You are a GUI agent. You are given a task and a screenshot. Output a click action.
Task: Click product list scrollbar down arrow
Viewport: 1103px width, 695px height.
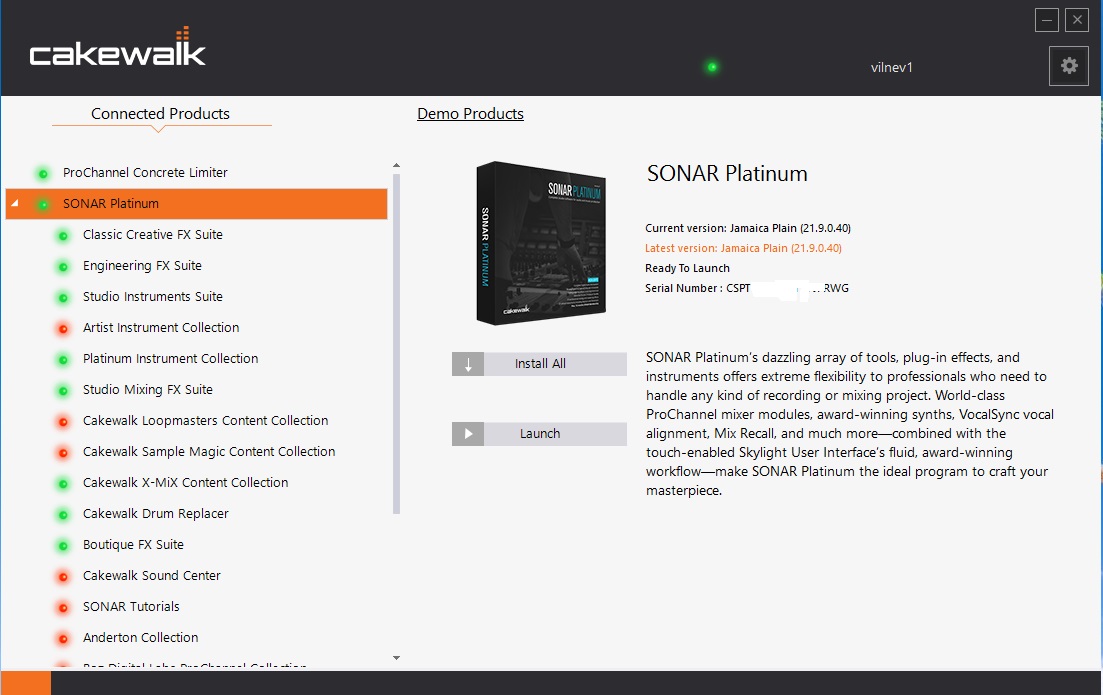(396, 658)
